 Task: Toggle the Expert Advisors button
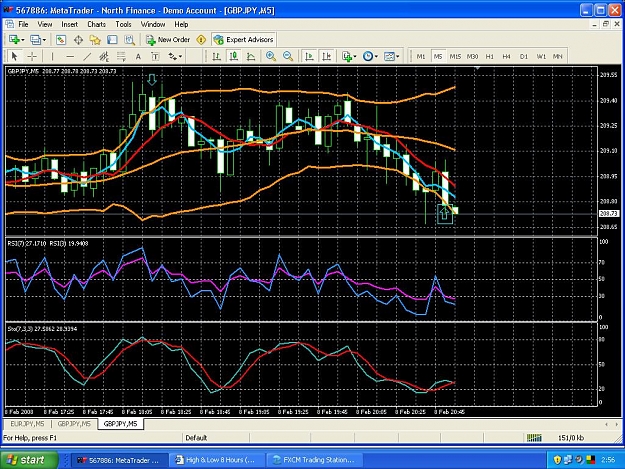point(244,40)
